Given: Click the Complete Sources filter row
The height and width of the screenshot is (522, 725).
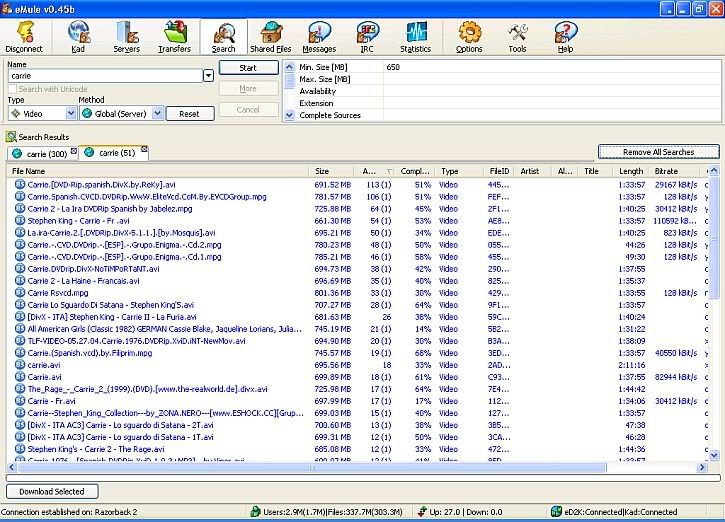Looking at the screenshot, I should [508, 115].
